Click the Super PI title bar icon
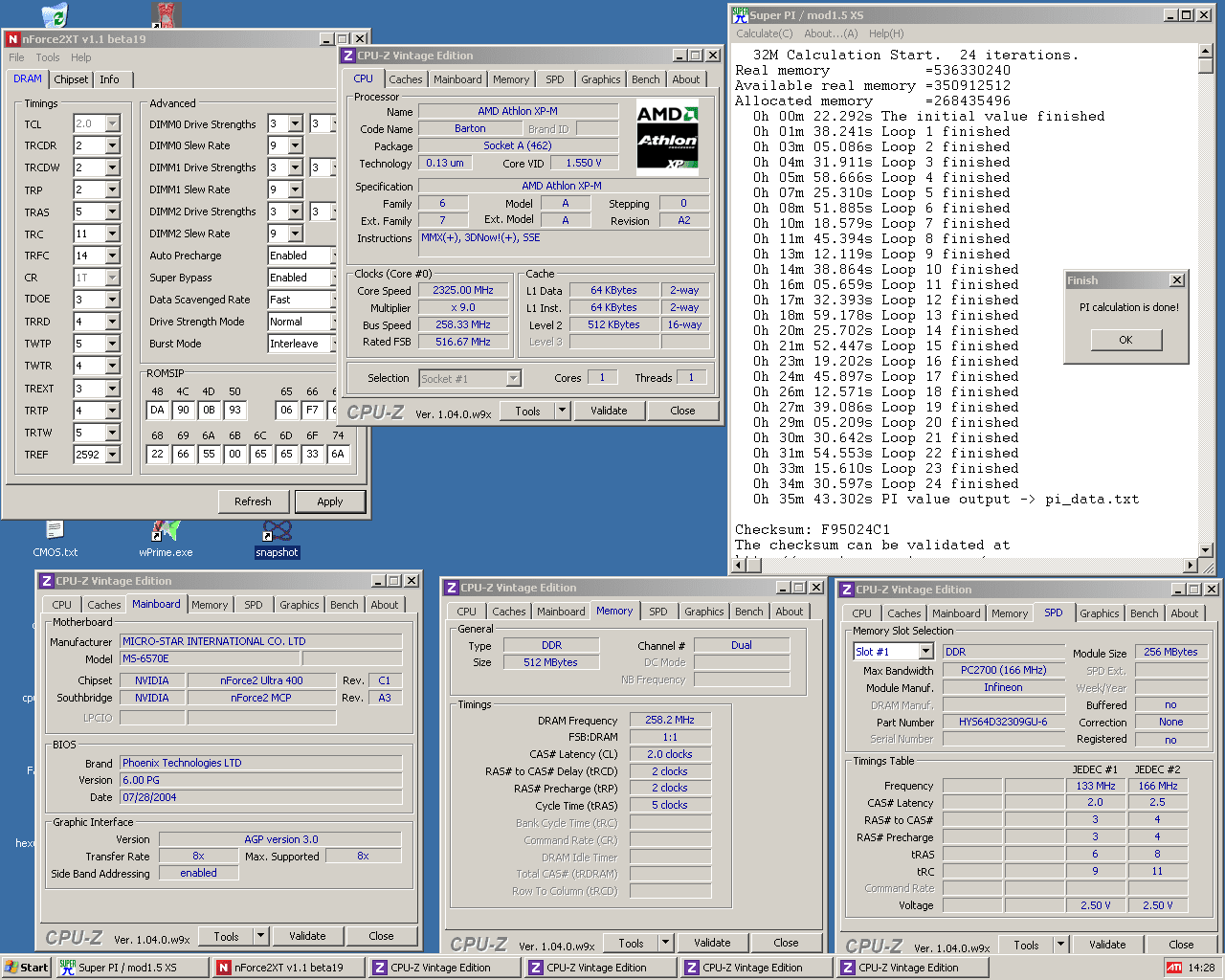Image resolution: width=1225 pixels, height=980 pixels. (740, 14)
